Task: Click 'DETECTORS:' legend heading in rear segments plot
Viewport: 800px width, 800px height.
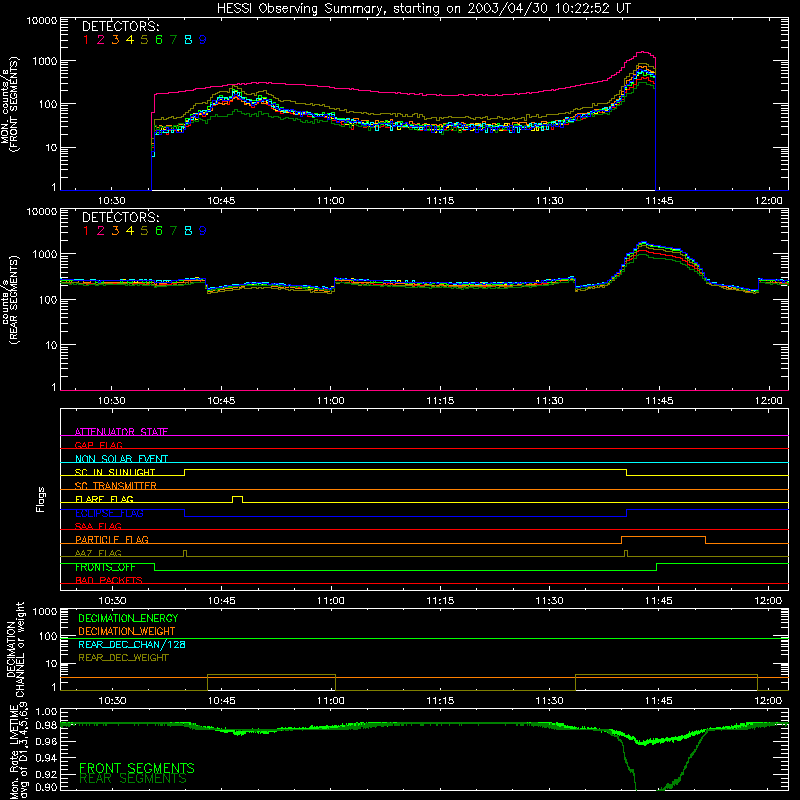Action: point(120,217)
